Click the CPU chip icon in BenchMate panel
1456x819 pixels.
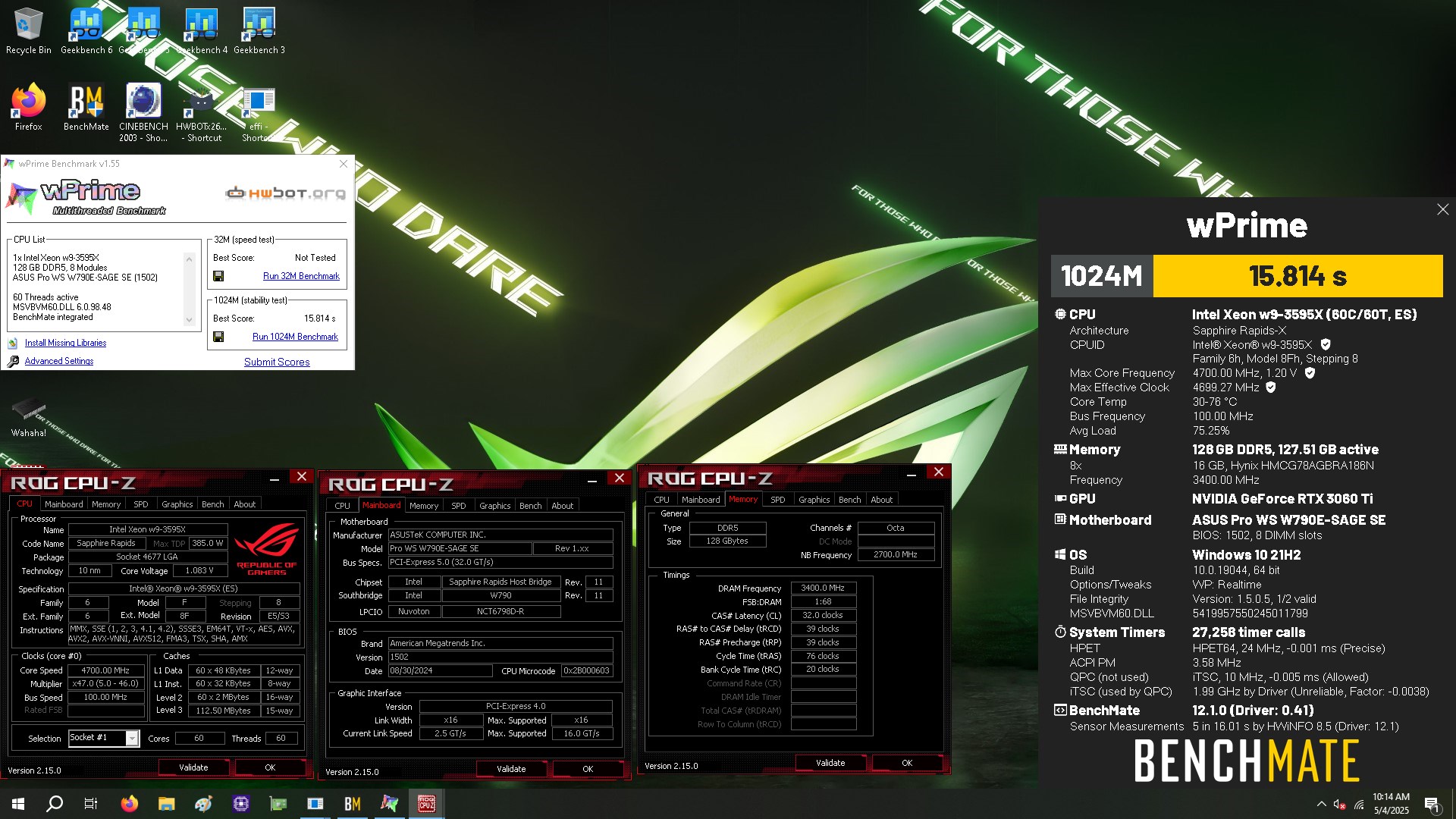(x=1060, y=314)
